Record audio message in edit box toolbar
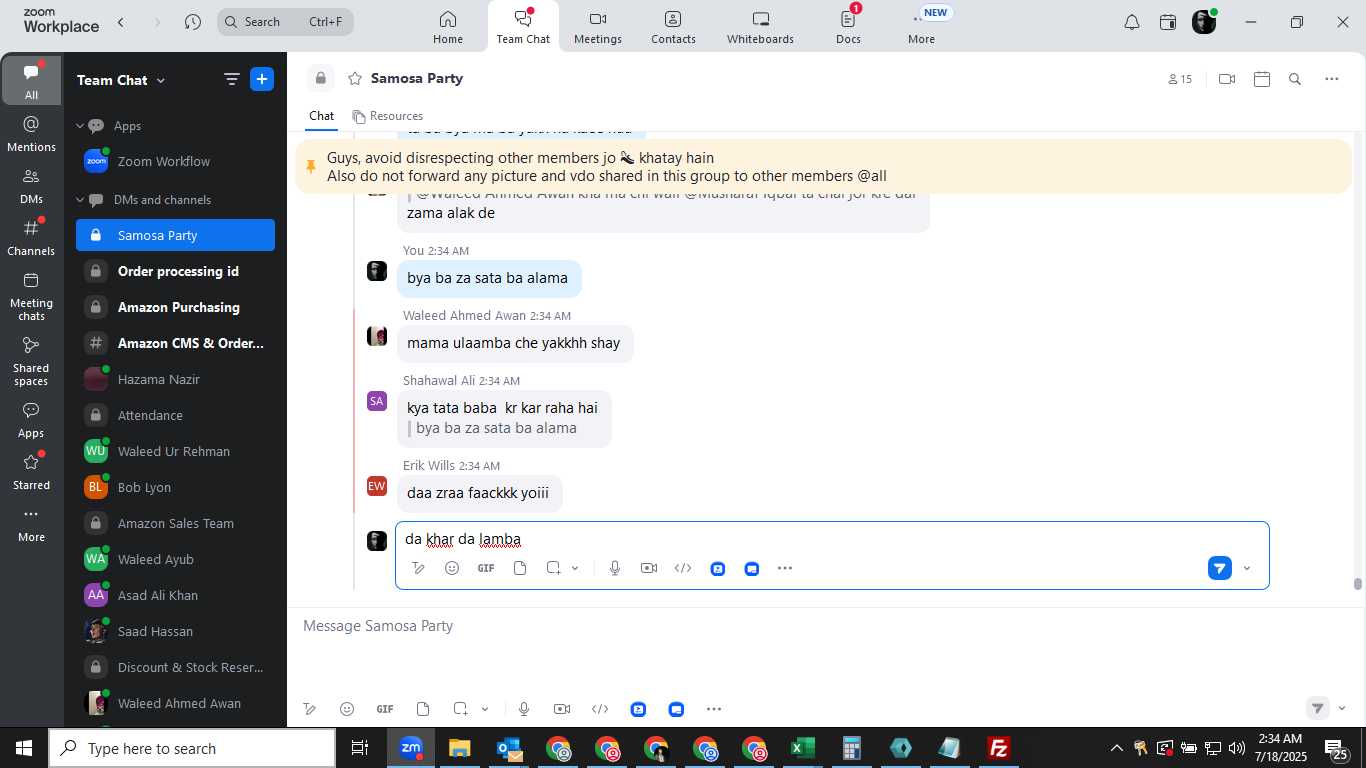The width and height of the screenshot is (1366, 768). [x=615, y=568]
